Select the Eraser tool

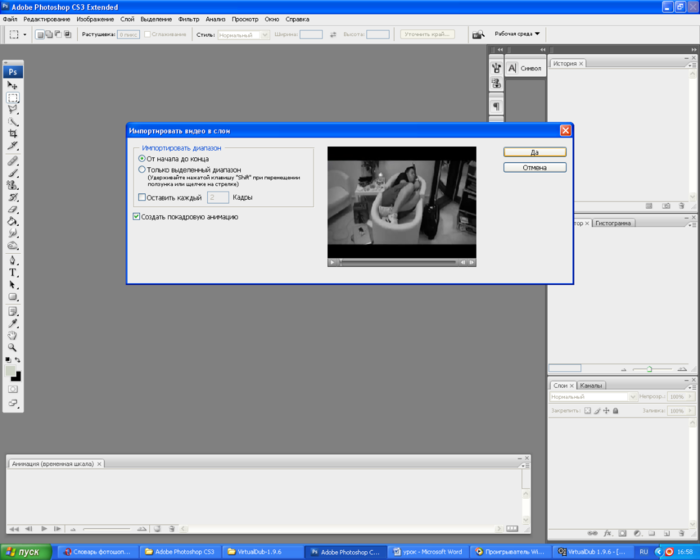point(12,209)
